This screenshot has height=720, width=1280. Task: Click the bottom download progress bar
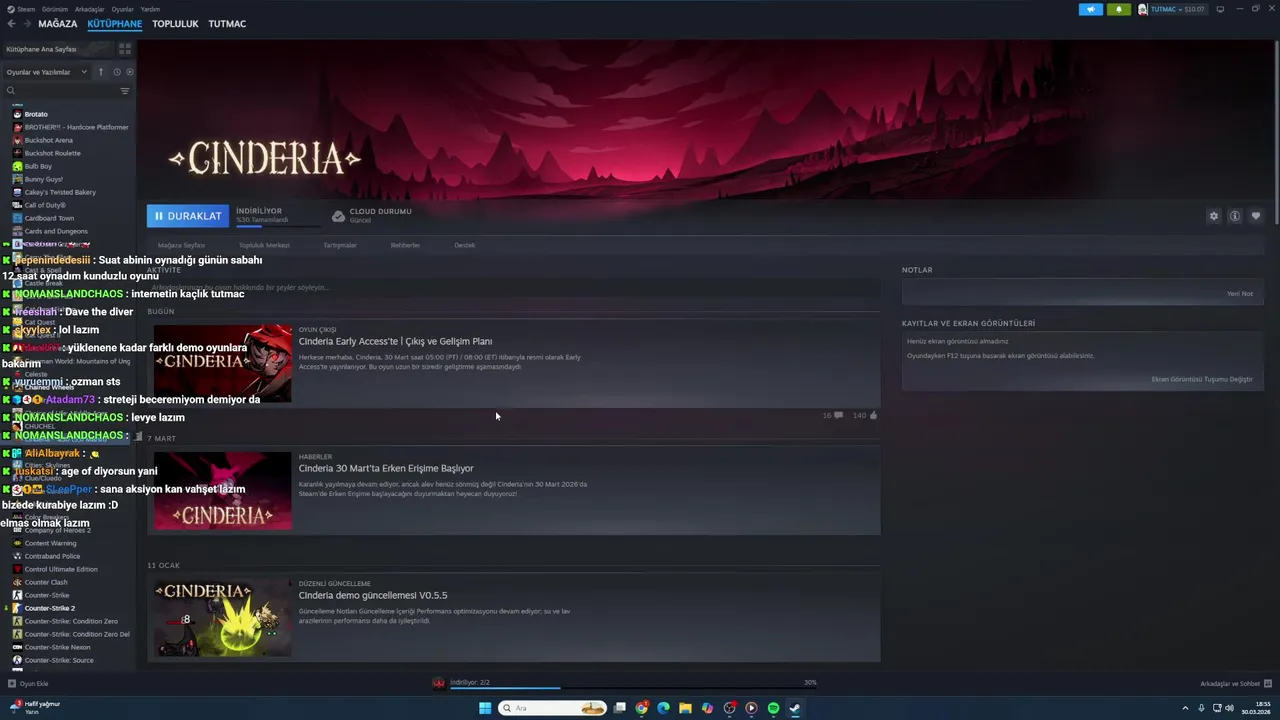click(633, 688)
